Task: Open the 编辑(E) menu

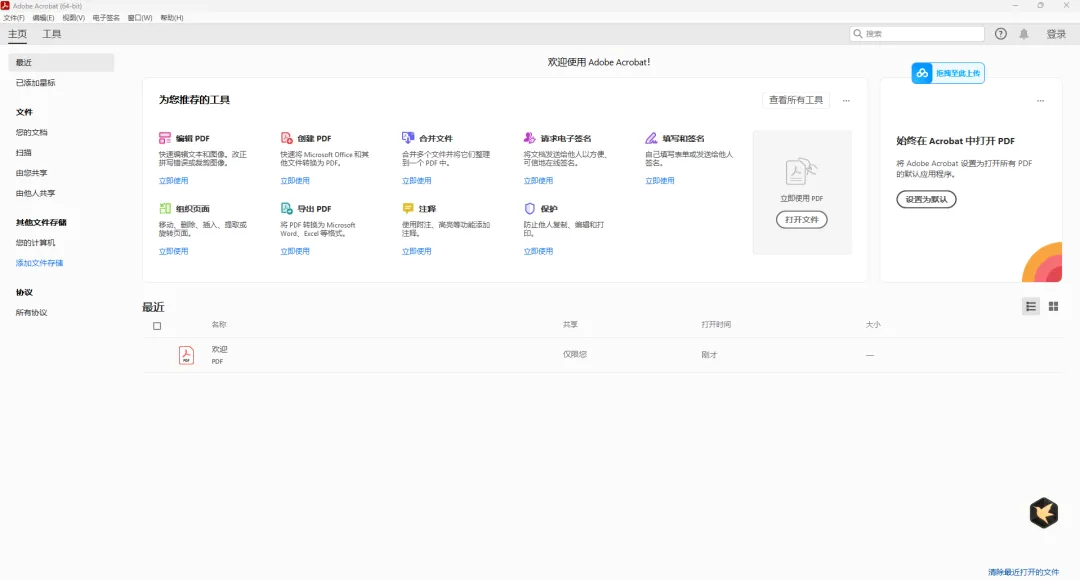Action: tap(43, 18)
